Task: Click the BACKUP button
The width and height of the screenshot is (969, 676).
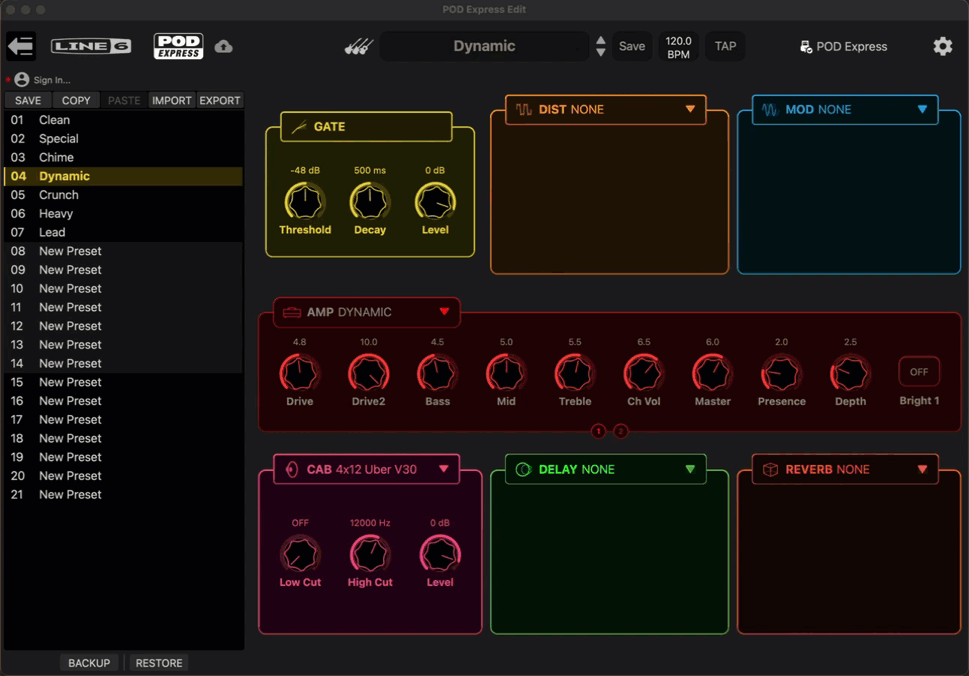Action: coord(89,663)
